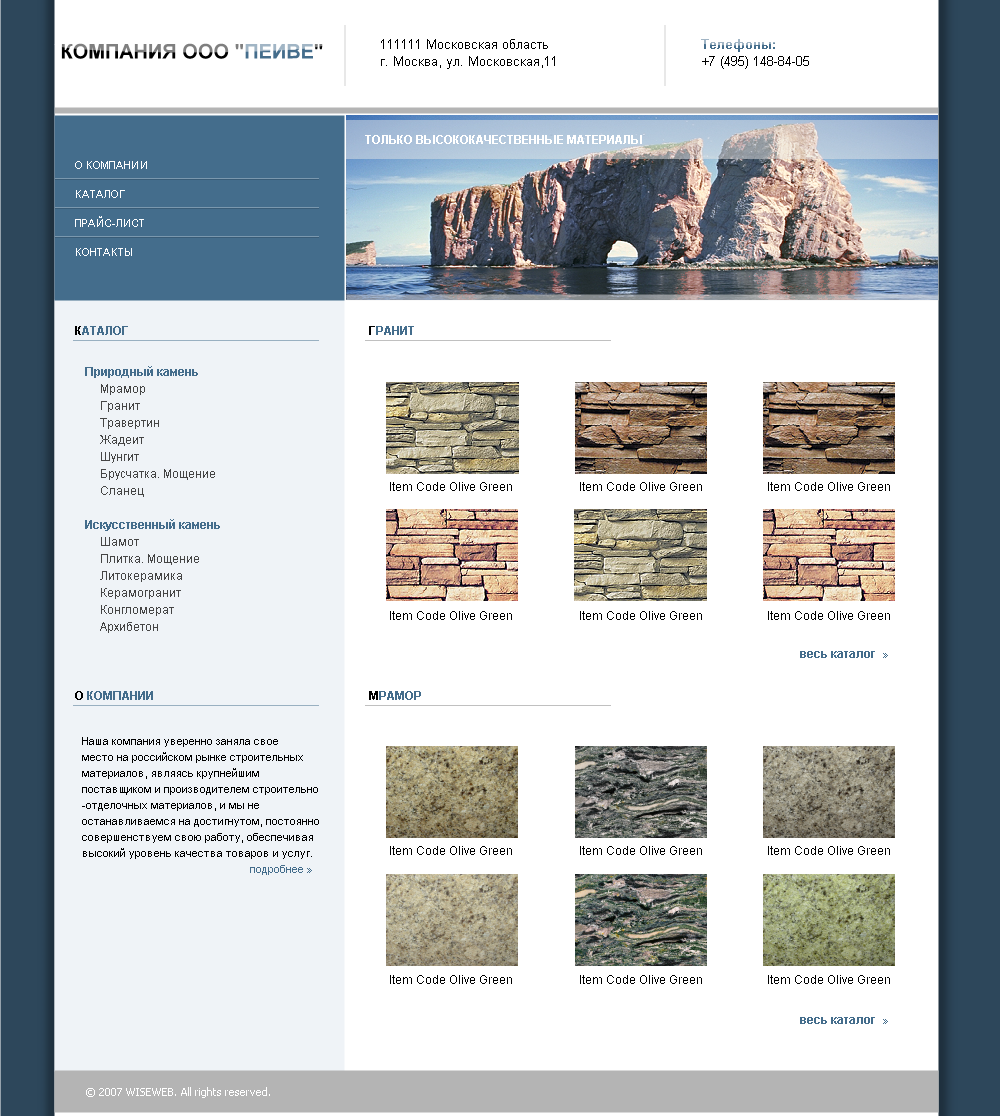The height and width of the screenshot is (1116, 1000).
Task: Open first marble thumbnail, beige speckled
Action: point(452,791)
